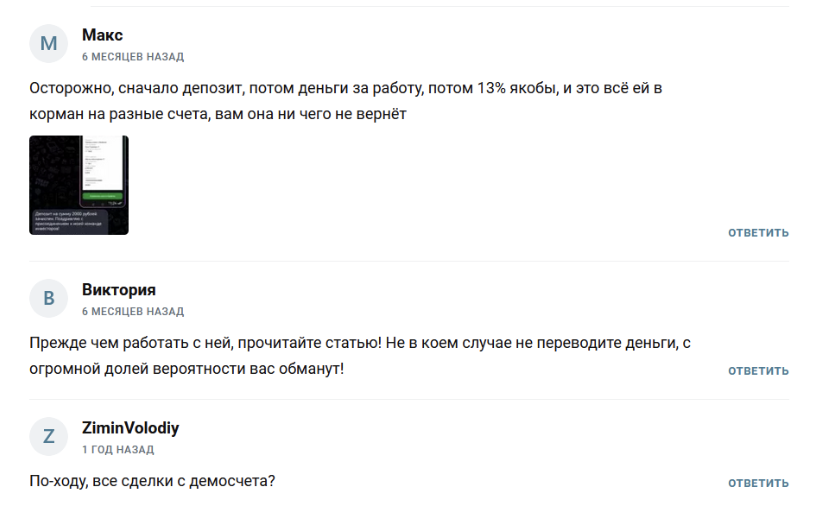Viewport: 825px width, 512px height.
Task: Click the comment text 'По-ходу, все сделки с демосчета?'
Action: [152, 481]
